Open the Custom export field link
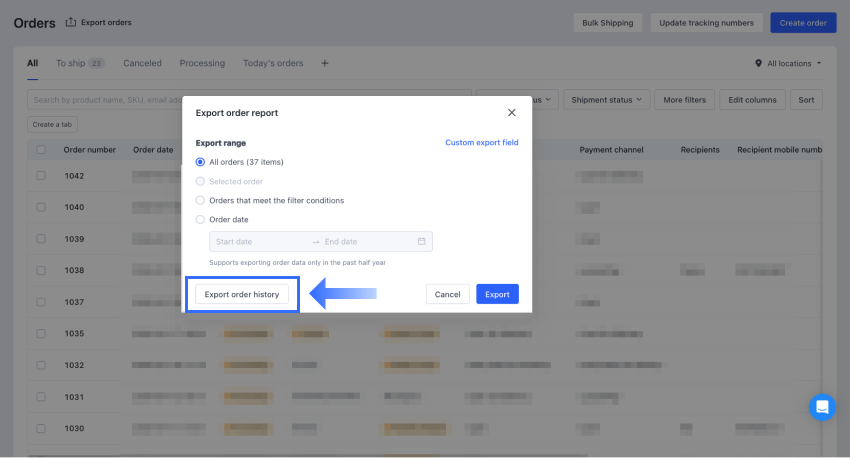Image resolution: width=850 pixels, height=458 pixels. coord(482,143)
